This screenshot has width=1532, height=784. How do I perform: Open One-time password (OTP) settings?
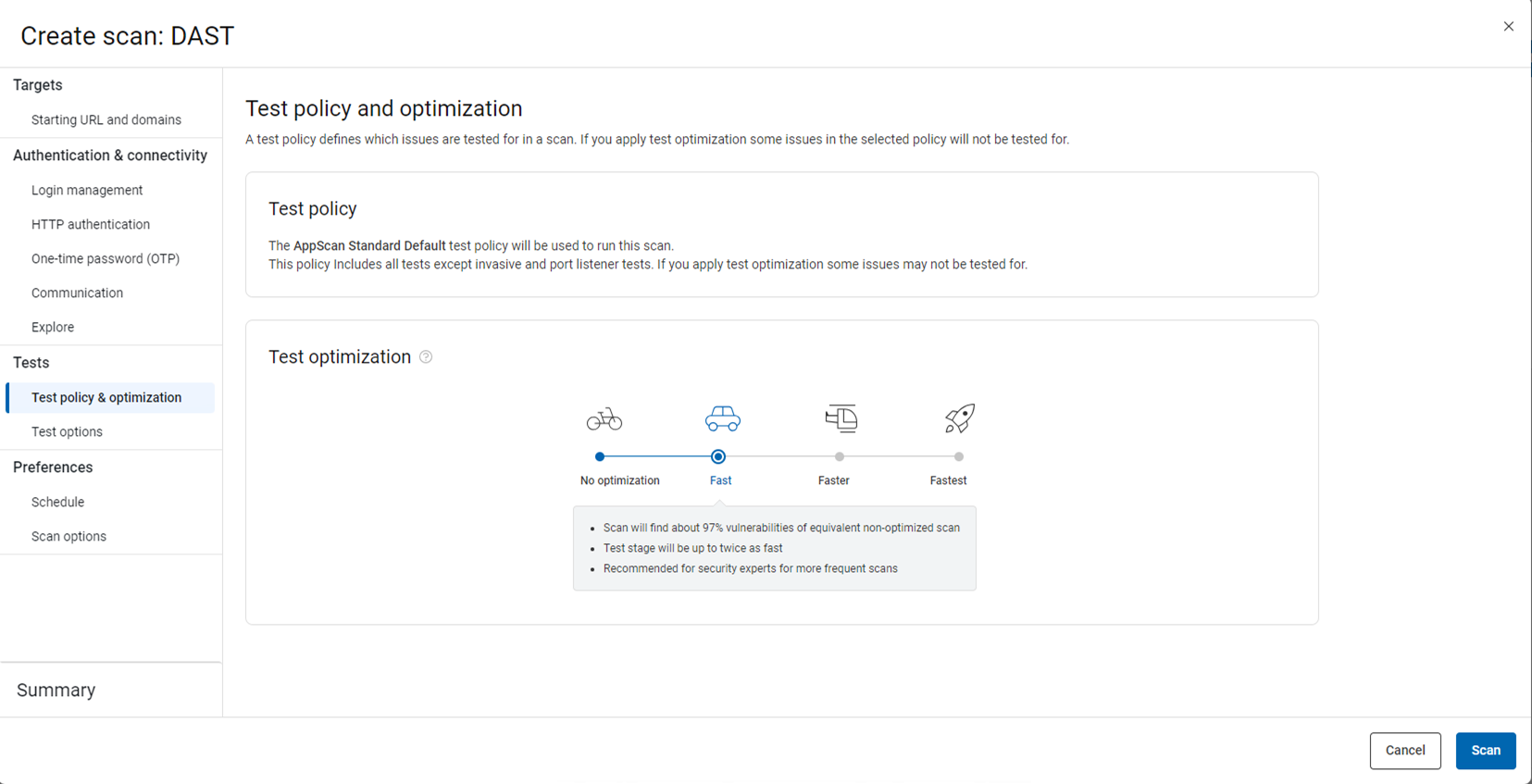[106, 258]
